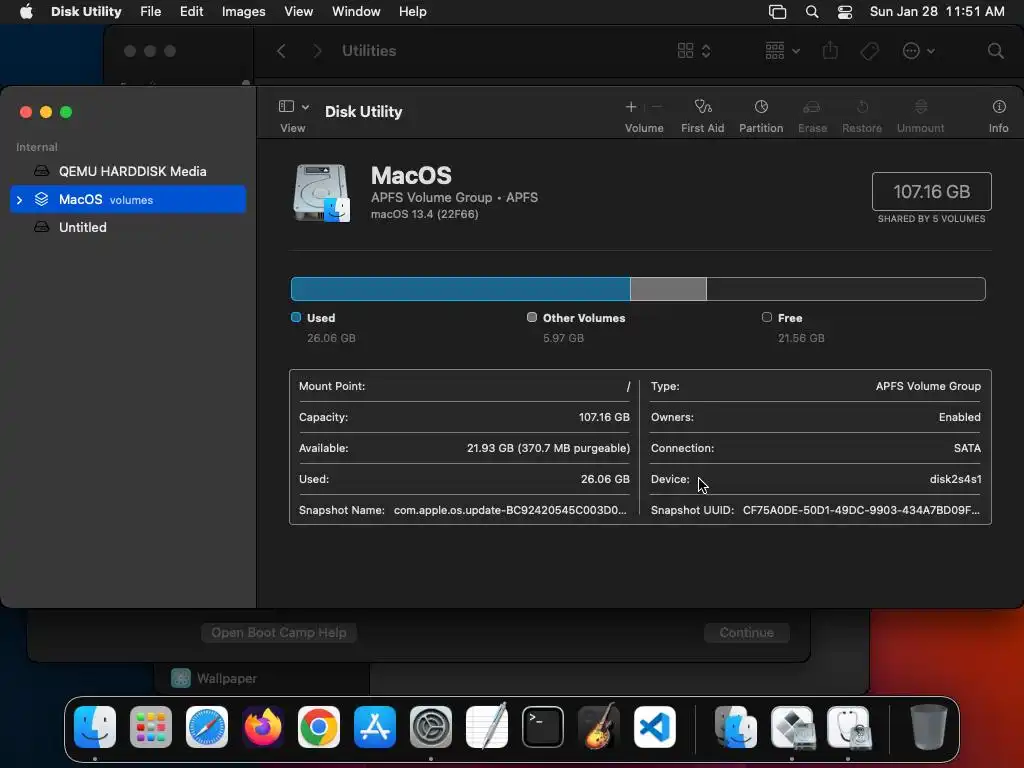The width and height of the screenshot is (1024, 768).
Task: Open Spotlight search in menu bar
Action: [x=812, y=12]
